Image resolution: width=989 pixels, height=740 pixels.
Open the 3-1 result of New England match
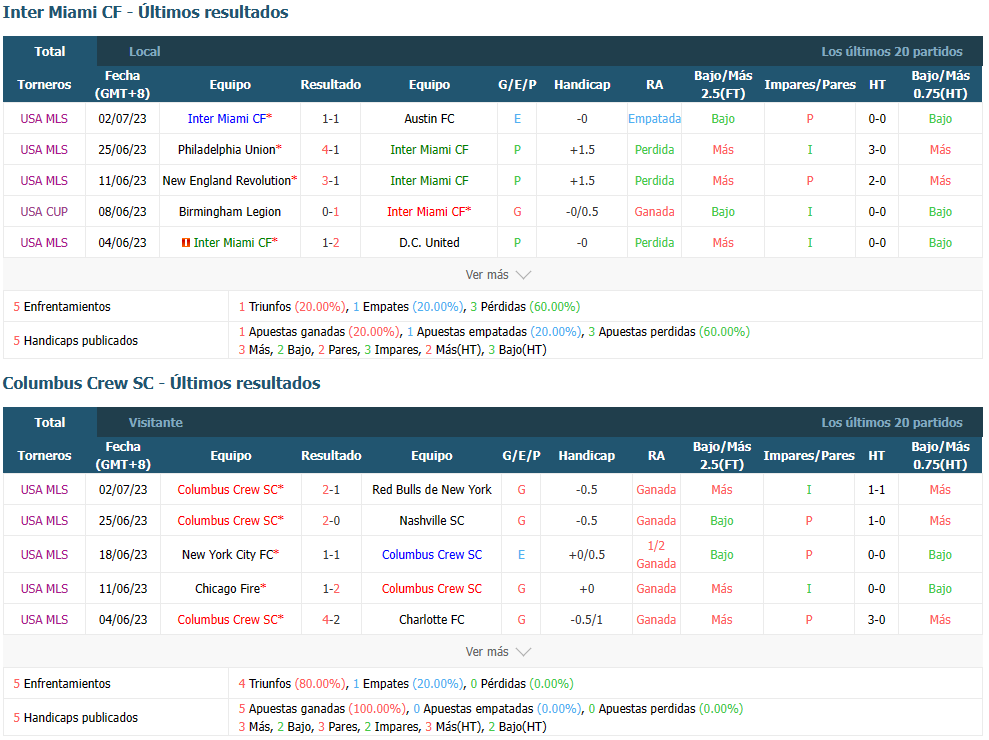tap(331, 180)
